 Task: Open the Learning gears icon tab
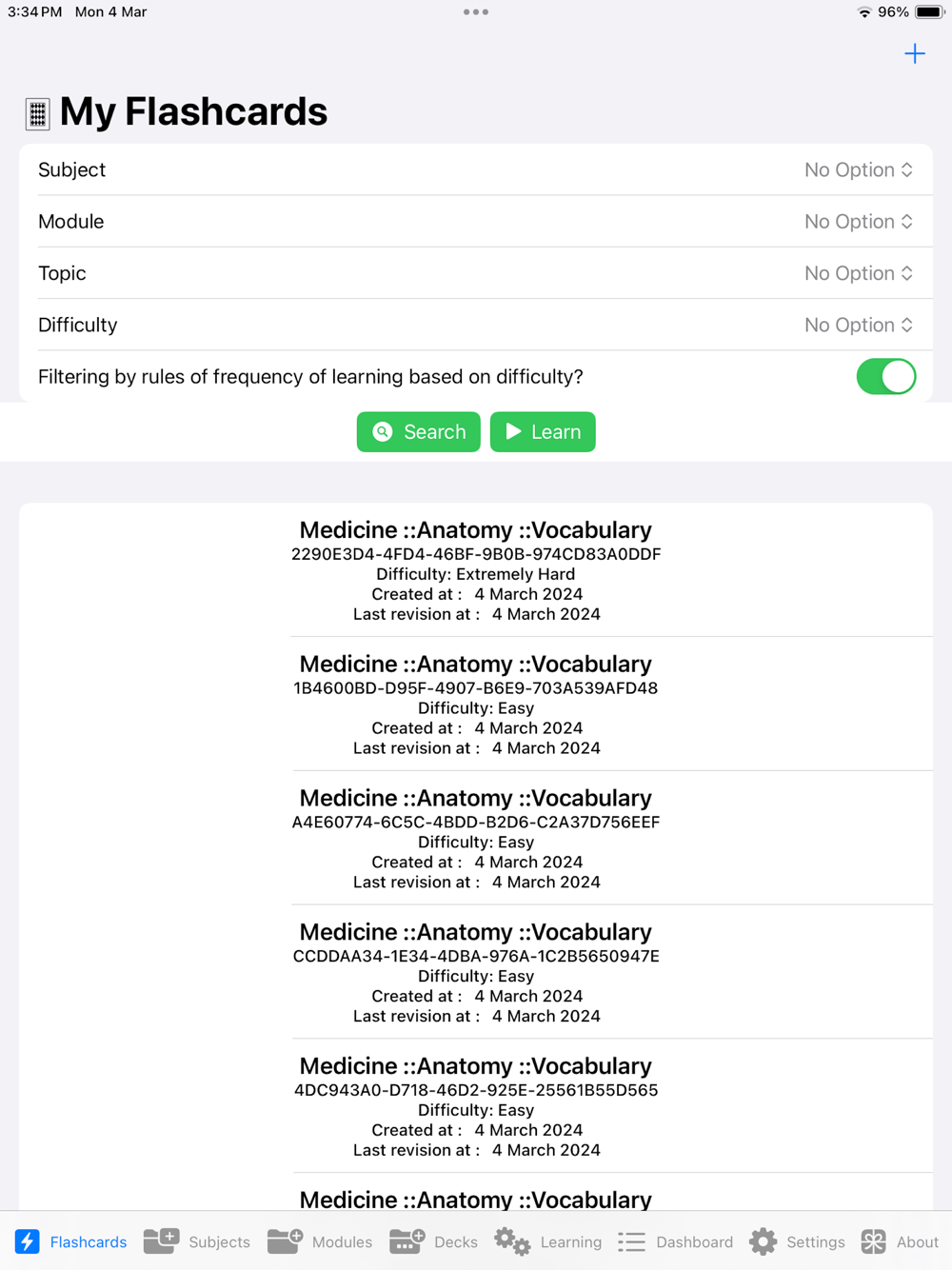pos(512,1240)
